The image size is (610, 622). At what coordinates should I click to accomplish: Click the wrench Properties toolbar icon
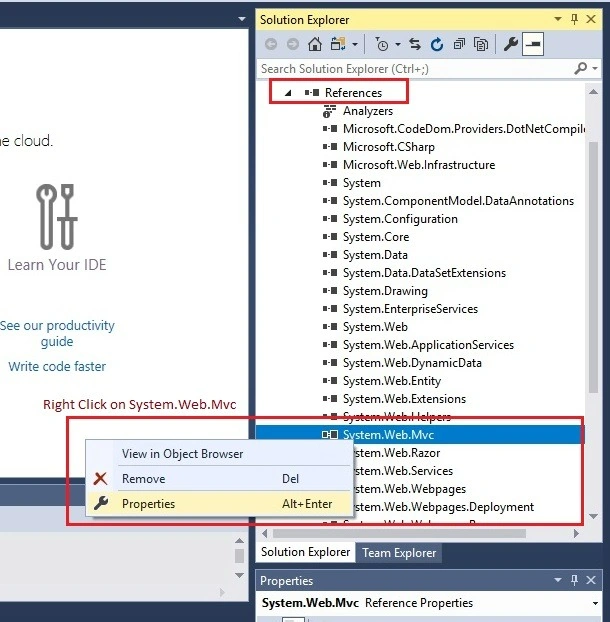(510, 44)
